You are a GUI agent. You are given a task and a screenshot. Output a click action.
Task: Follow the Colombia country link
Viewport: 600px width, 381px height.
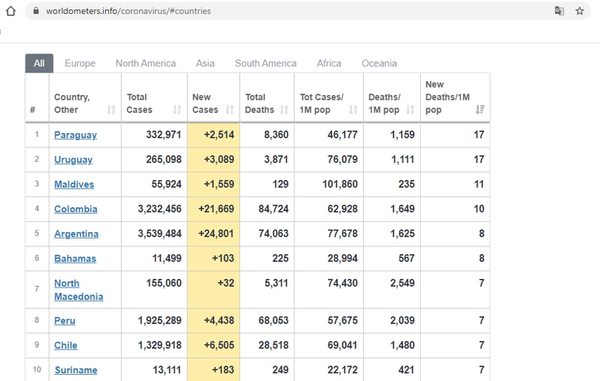pos(75,209)
